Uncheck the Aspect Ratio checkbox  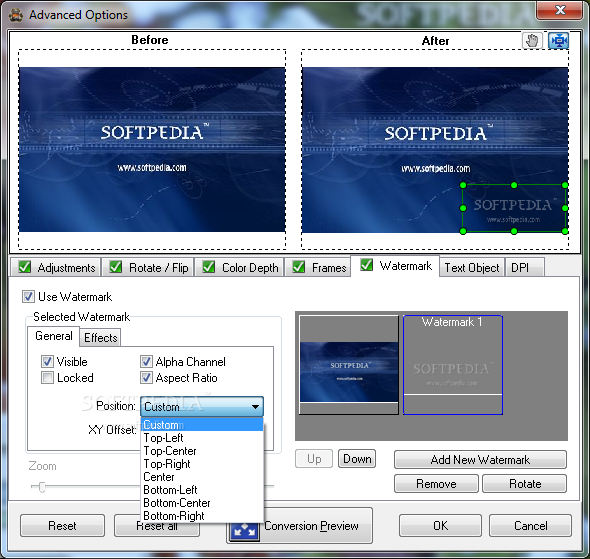pyautogui.click(x=146, y=378)
